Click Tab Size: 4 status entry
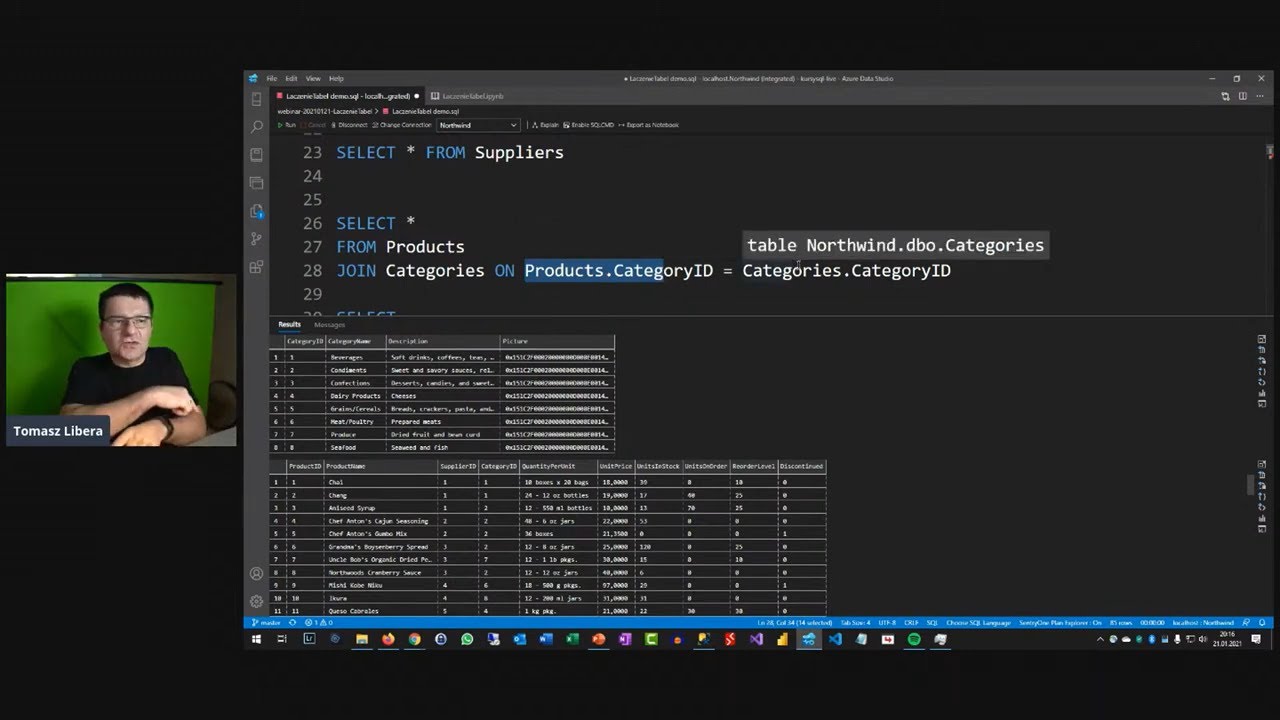This screenshot has width=1280, height=720. tap(856, 622)
